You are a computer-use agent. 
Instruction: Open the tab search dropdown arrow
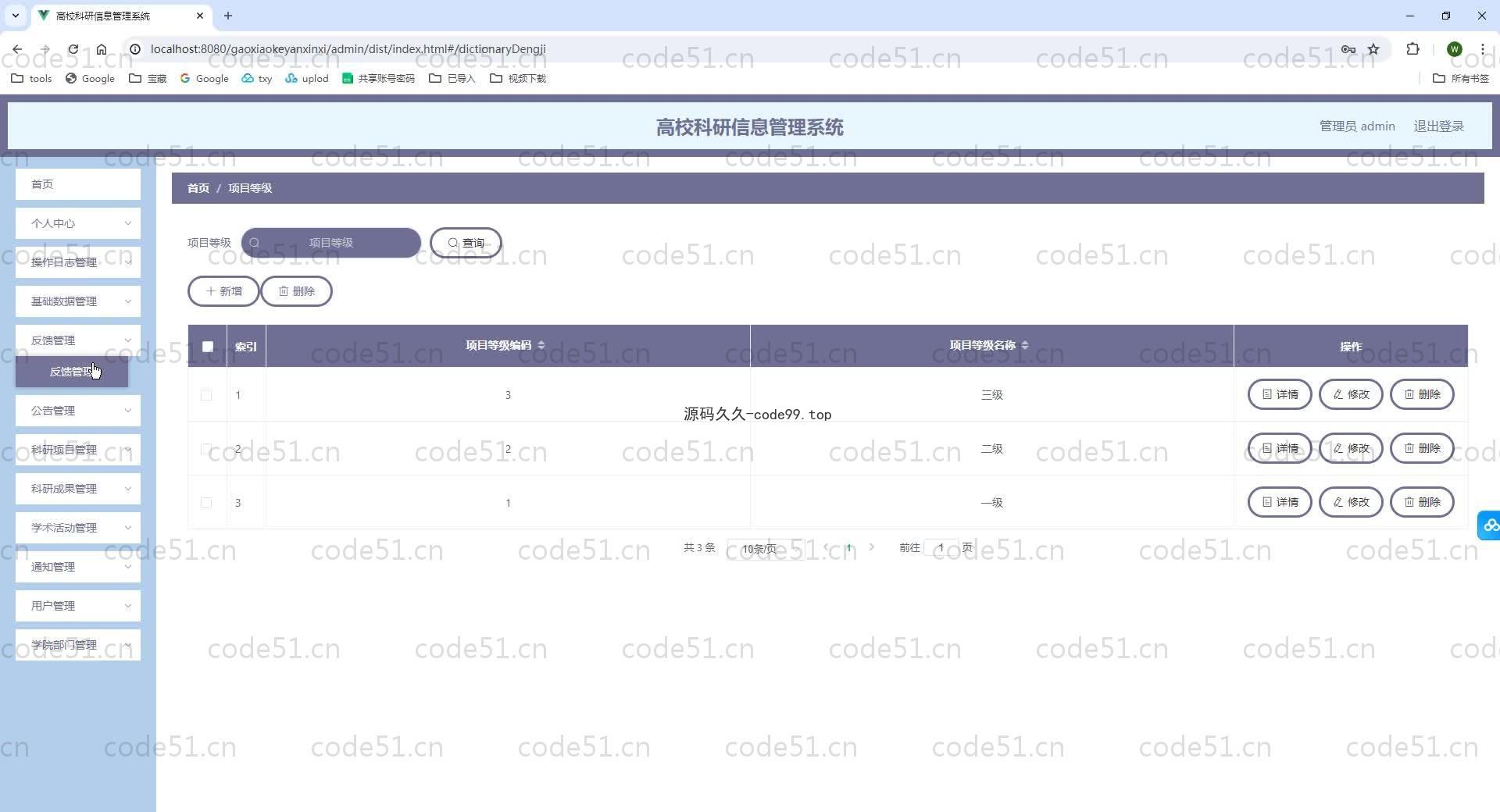15,16
